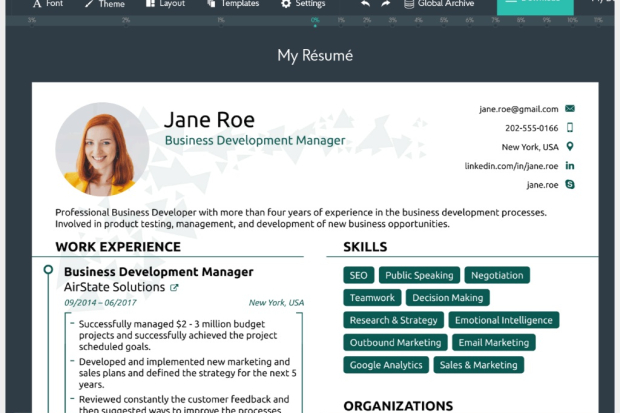Click the My Résumé document title

tap(315, 56)
